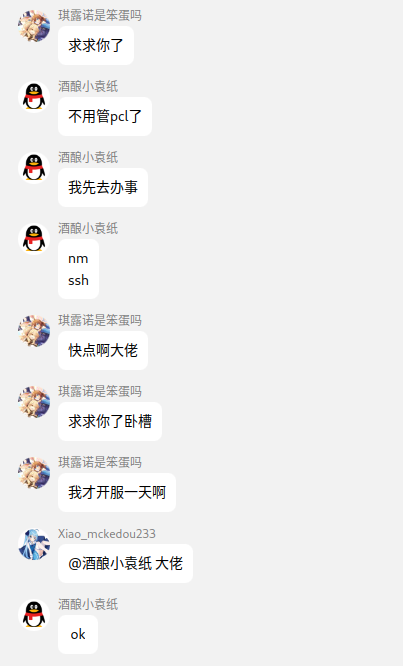Select the "@酒酿小袁纸 大佬" message bubble
The width and height of the screenshot is (403, 666).
pos(125,563)
